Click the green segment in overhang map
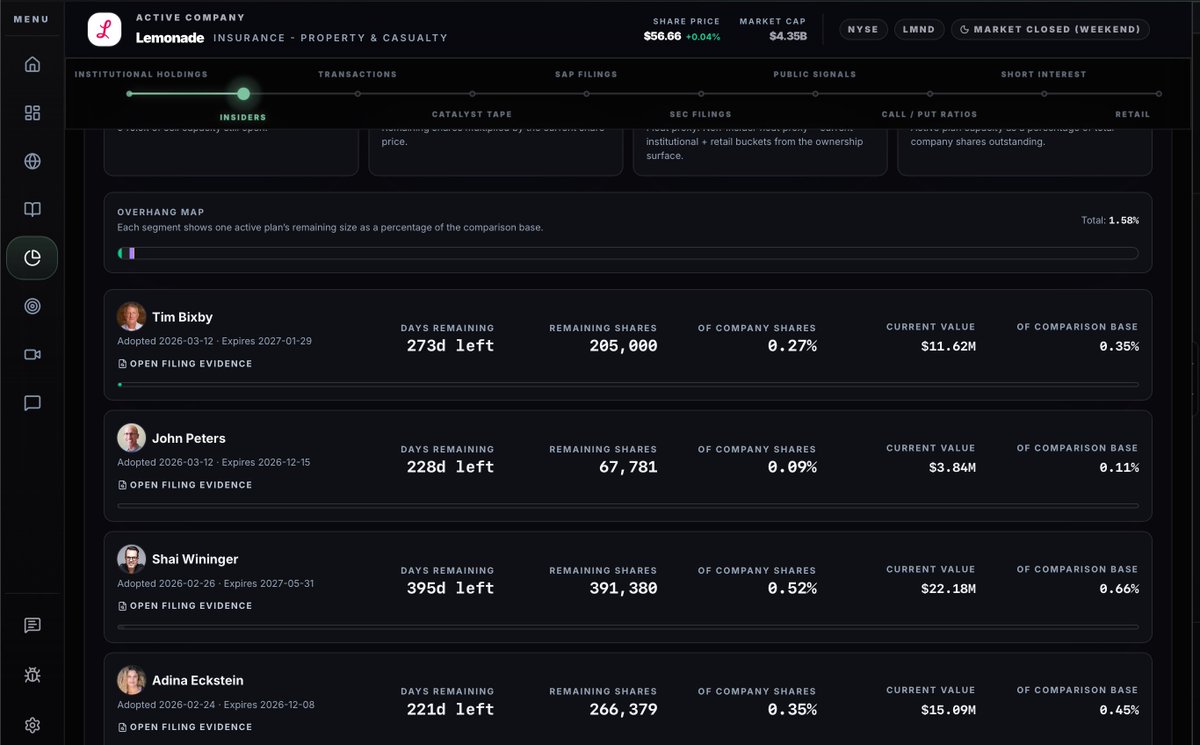This screenshot has width=1200, height=745. (x=121, y=253)
